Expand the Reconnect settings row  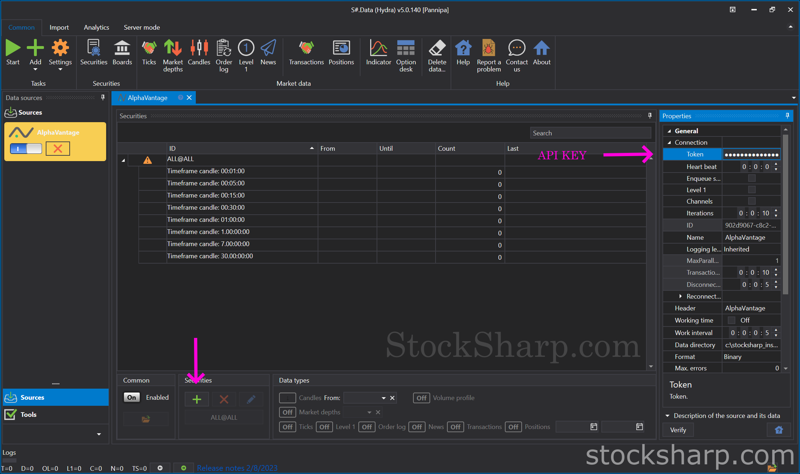click(x=681, y=297)
